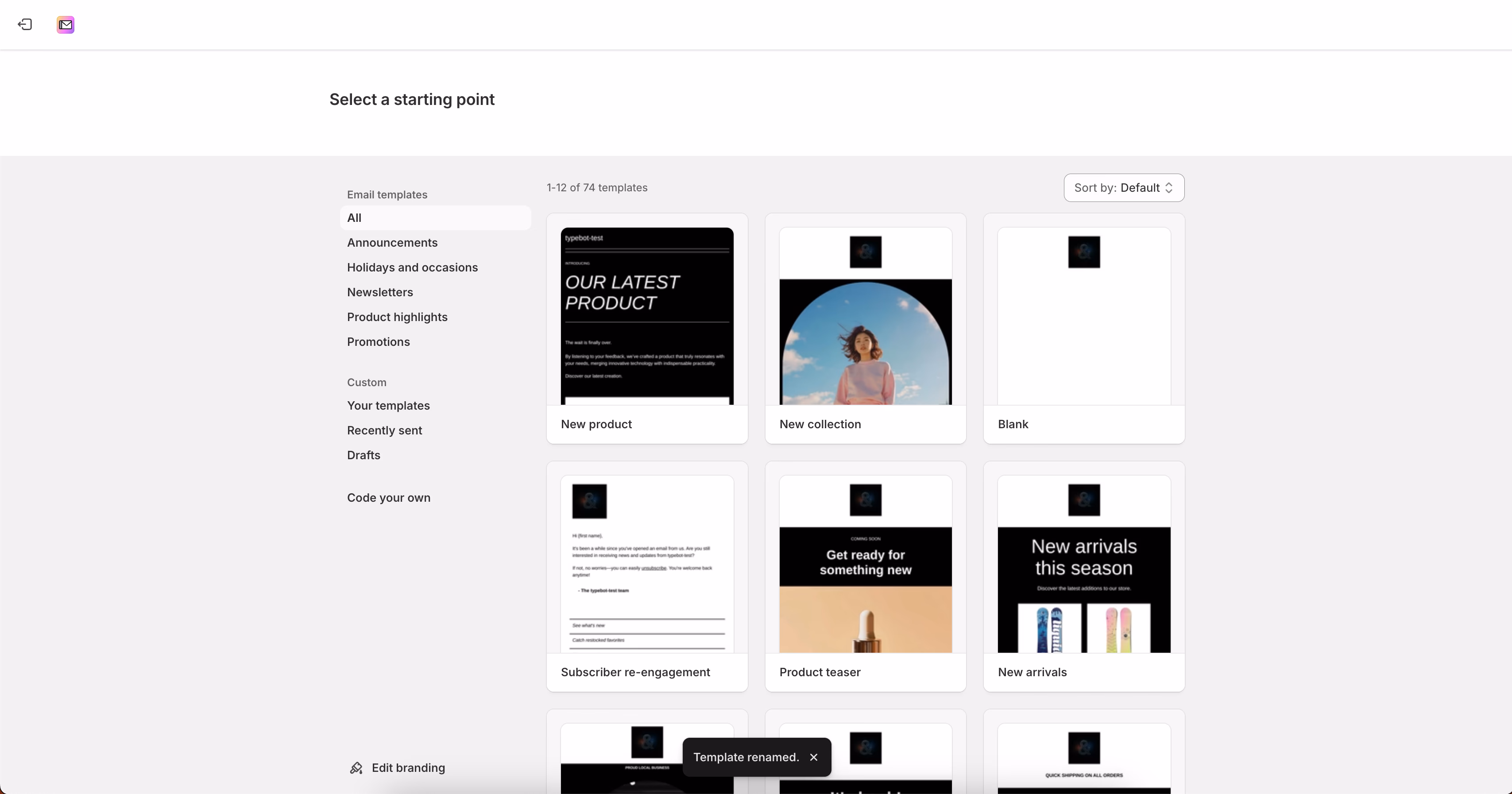Viewport: 1512px width, 794px height.
Task: View Promotions templates
Action: click(x=378, y=341)
